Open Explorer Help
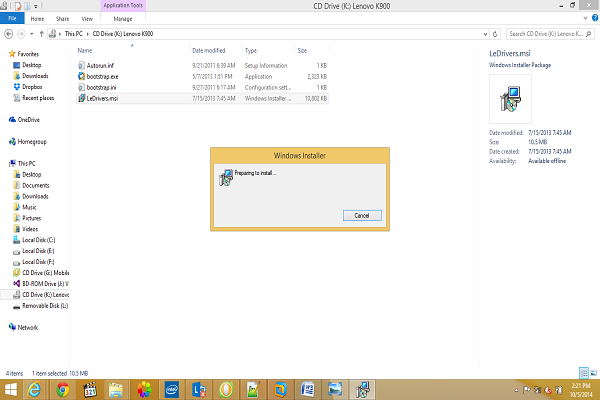The height and width of the screenshot is (400, 600). [x=595, y=18]
